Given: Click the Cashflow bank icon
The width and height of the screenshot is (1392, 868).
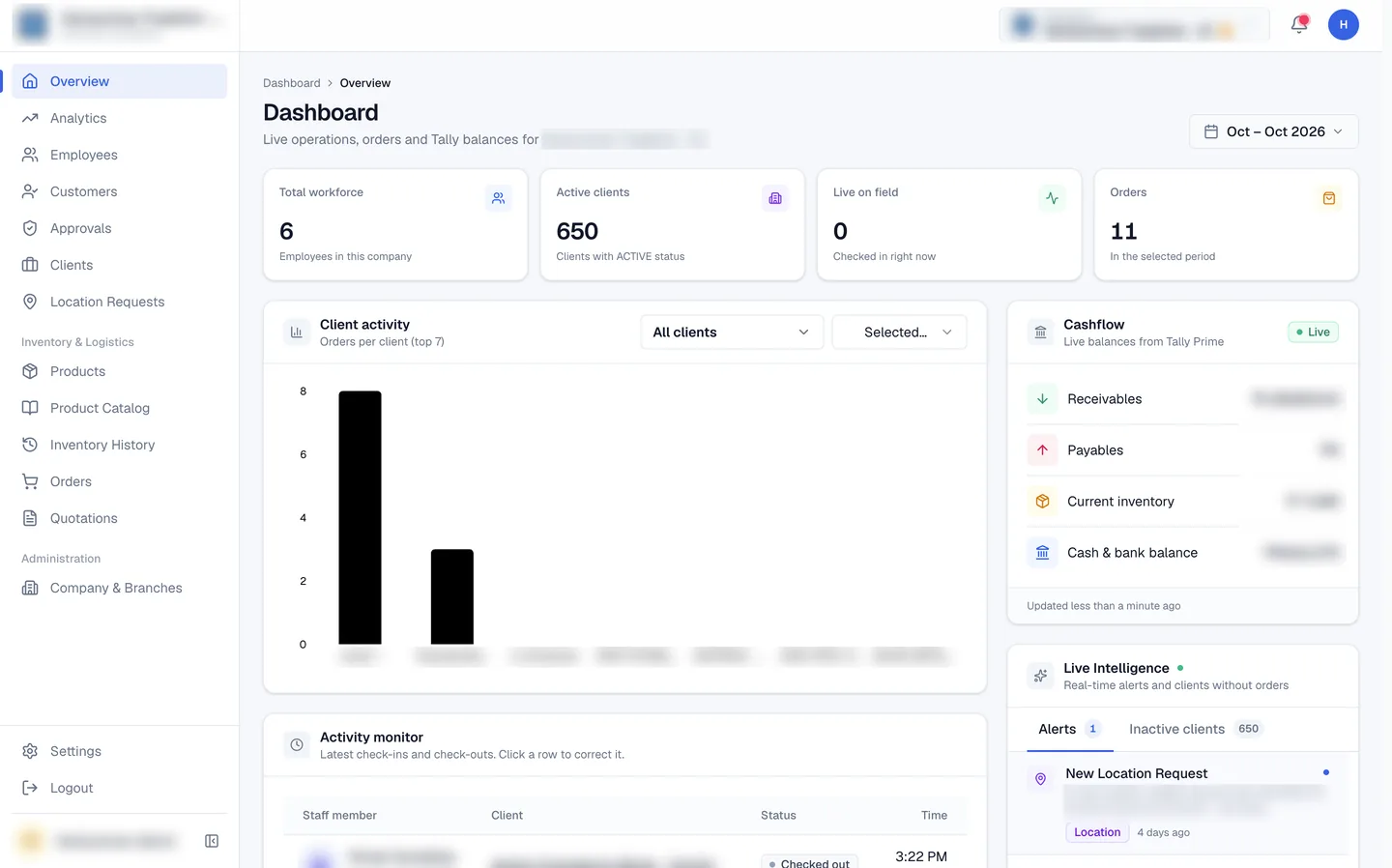Looking at the screenshot, I should click(1041, 333).
